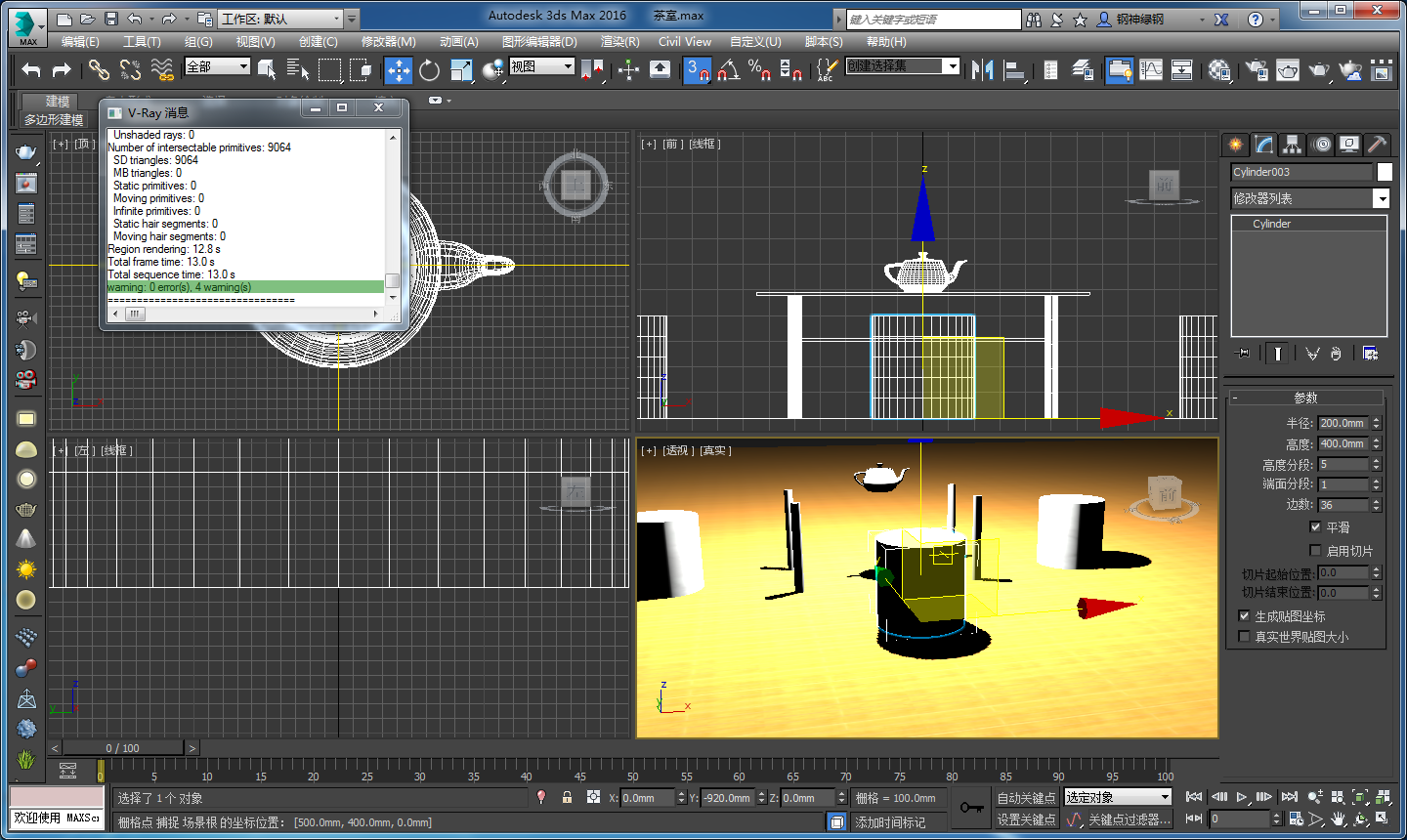Enable the 平滑 smooth checkbox
This screenshot has width=1407, height=840.
tap(1315, 526)
